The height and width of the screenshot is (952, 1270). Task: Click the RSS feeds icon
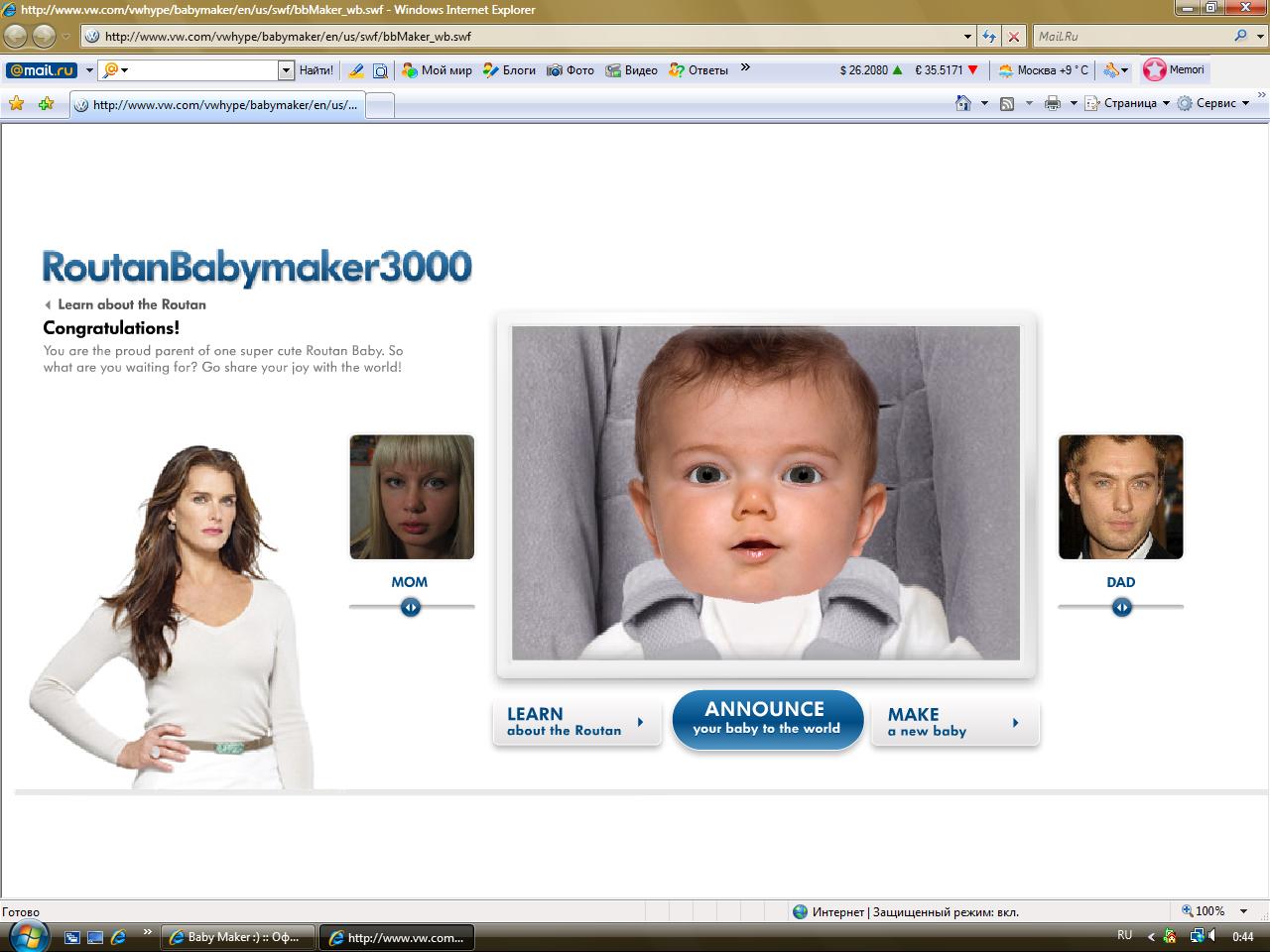pos(1006,103)
